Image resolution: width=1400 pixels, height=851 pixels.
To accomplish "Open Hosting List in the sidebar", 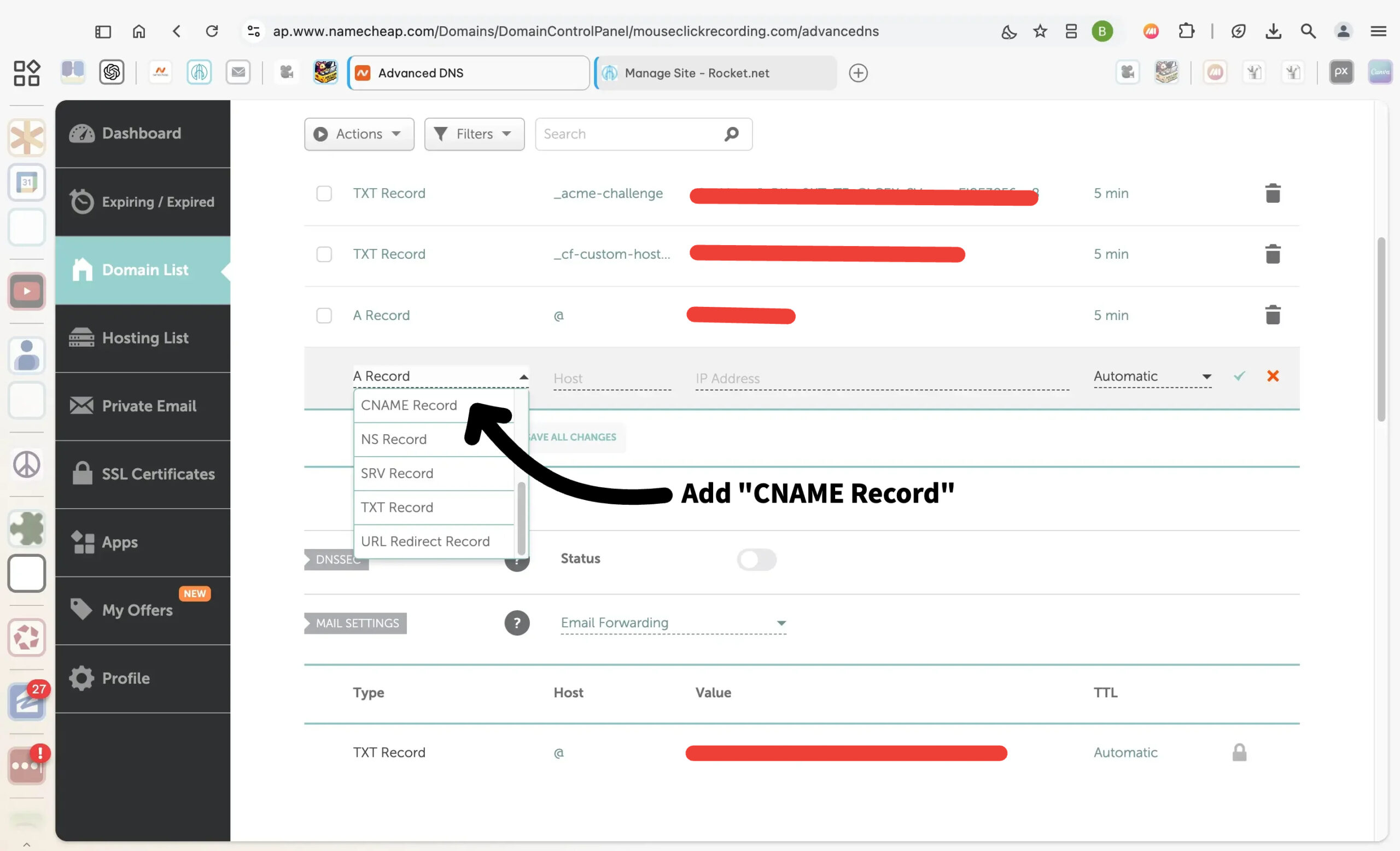I will [x=144, y=338].
